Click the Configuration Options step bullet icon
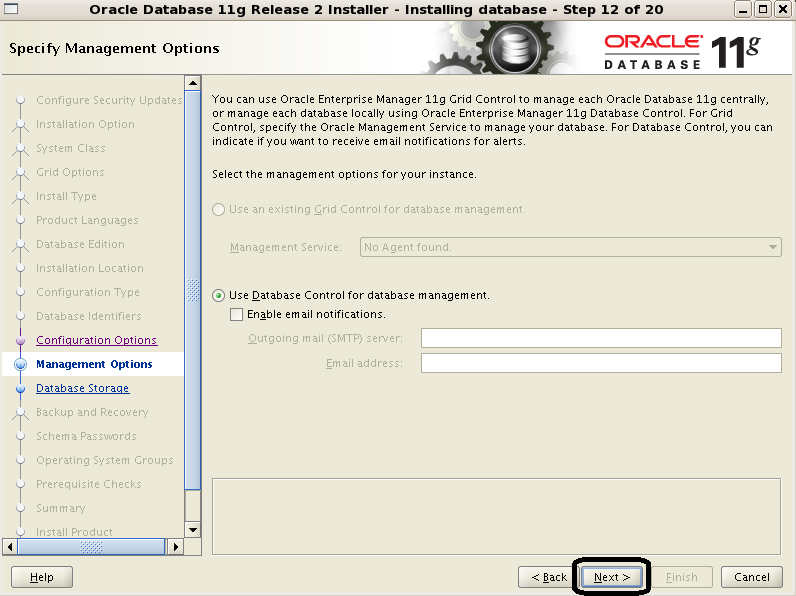 point(20,341)
